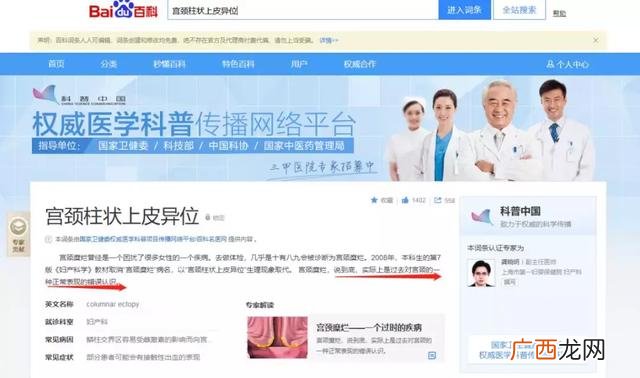Image resolution: width=640 pixels, height=378 pixels.
Task: Click the 英文名称 label
Action: [59, 304]
